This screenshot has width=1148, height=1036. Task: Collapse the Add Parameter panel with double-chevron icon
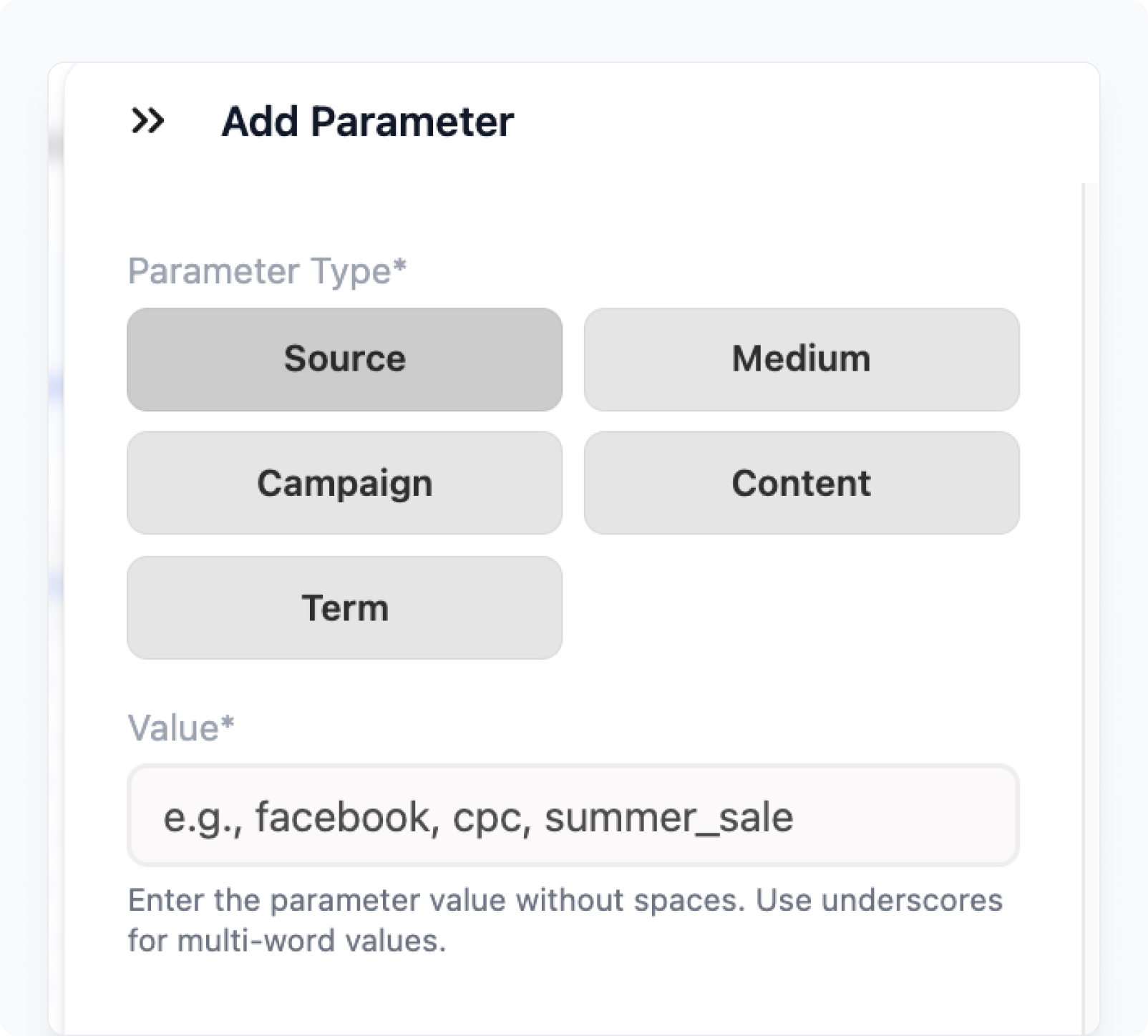pyautogui.click(x=147, y=121)
